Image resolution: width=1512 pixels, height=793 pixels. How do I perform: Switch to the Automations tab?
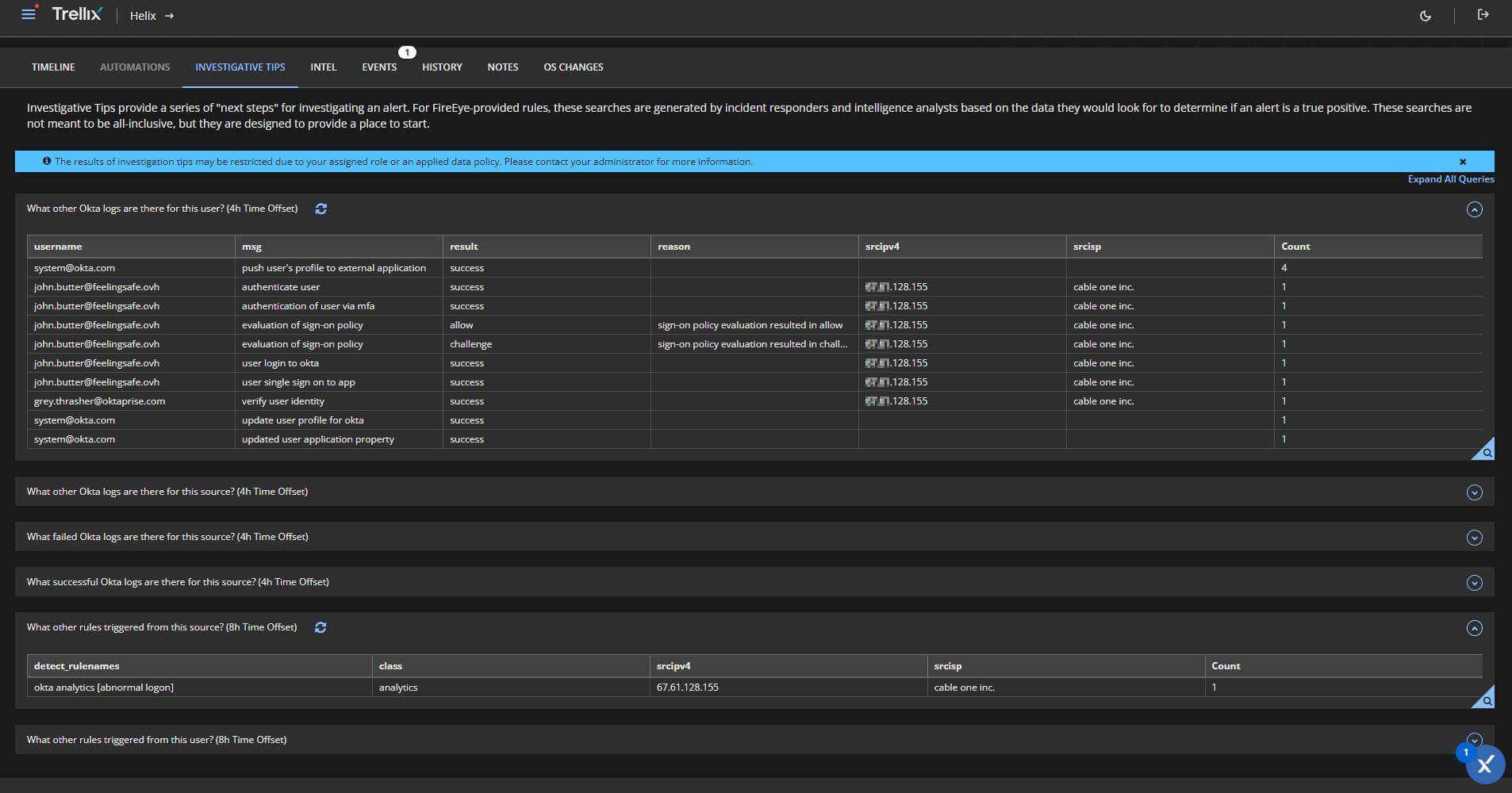[135, 67]
